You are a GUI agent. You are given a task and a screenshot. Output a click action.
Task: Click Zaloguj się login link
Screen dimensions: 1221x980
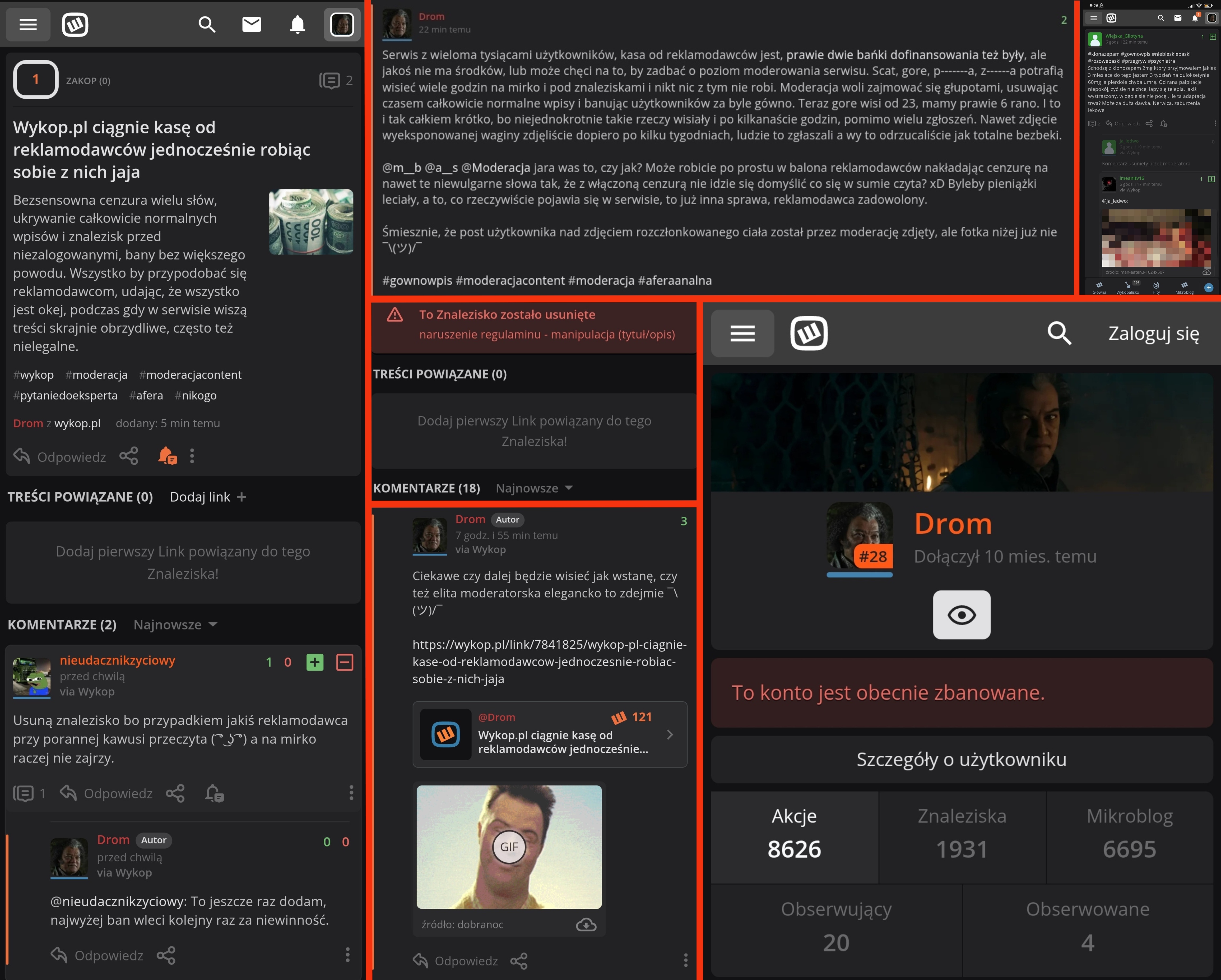(1153, 333)
